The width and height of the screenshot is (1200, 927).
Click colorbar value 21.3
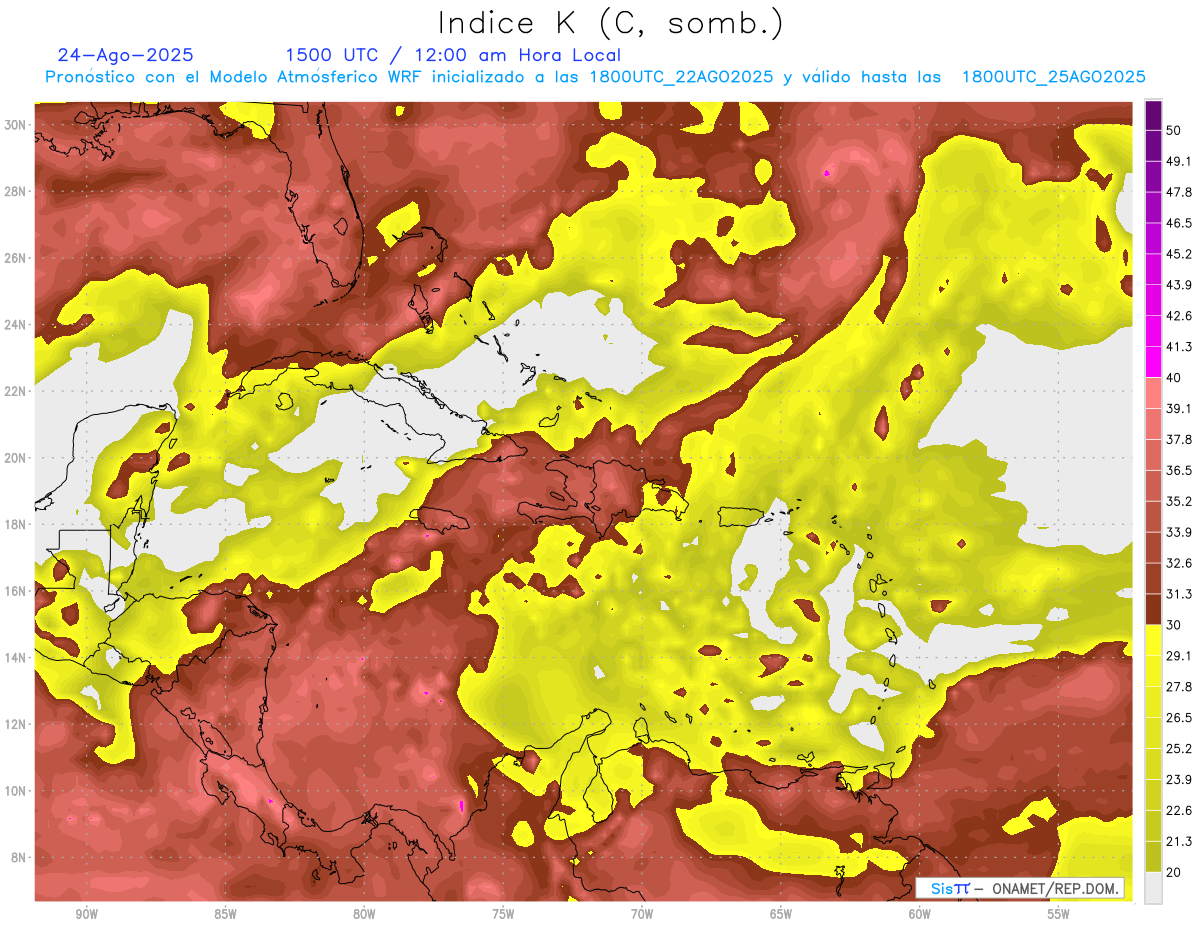pyautogui.click(x=1179, y=841)
